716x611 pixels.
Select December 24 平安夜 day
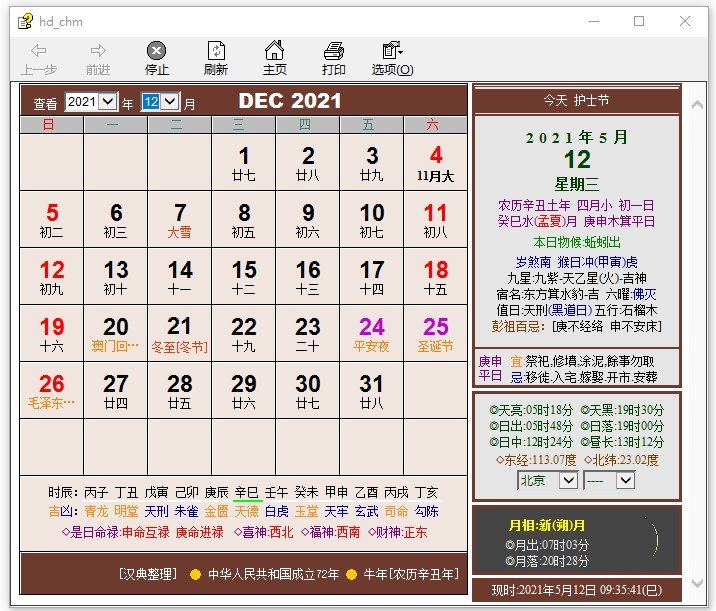[x=372, y=333]
